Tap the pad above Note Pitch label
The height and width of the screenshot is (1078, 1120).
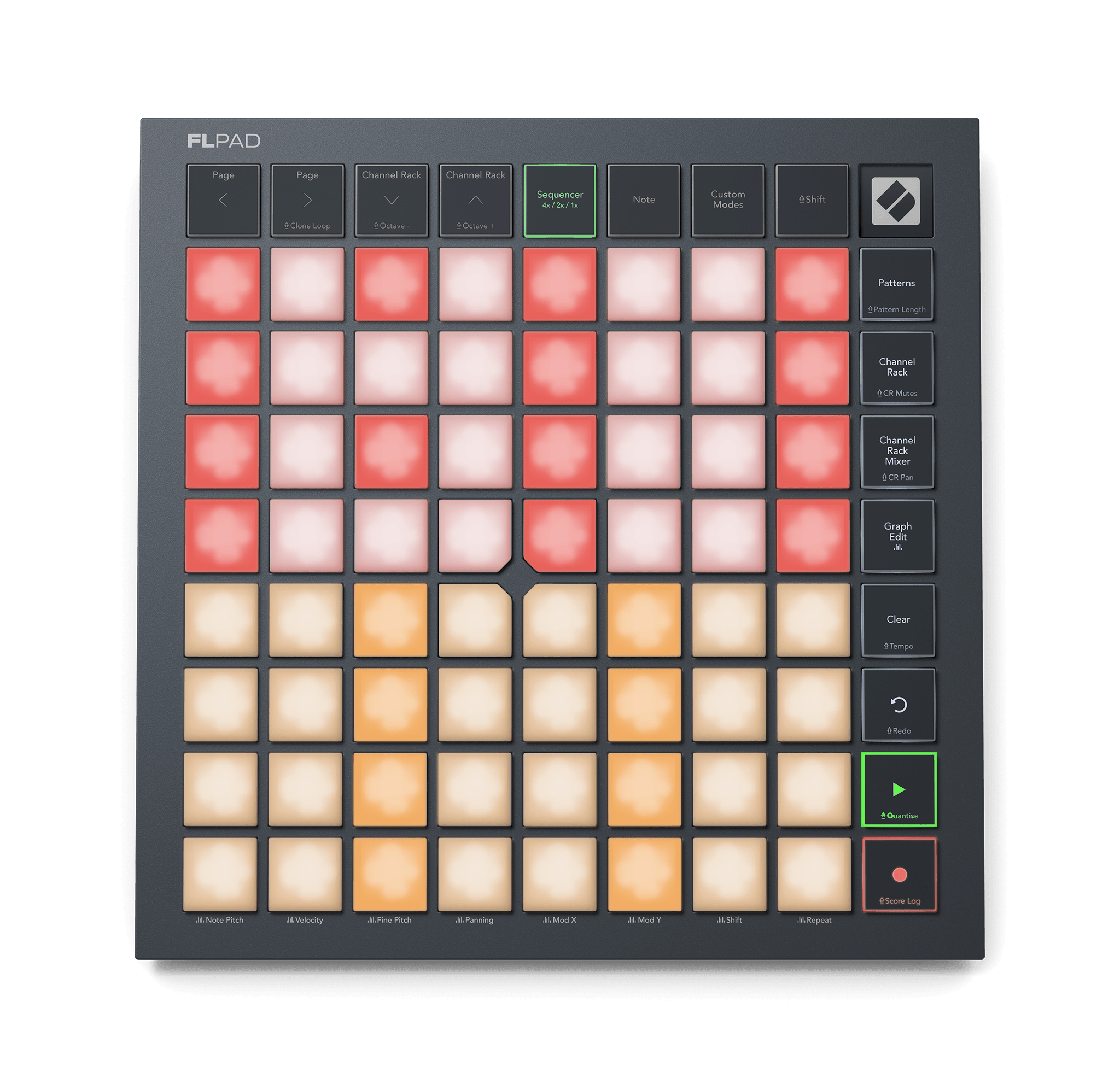tap(220, 874)
